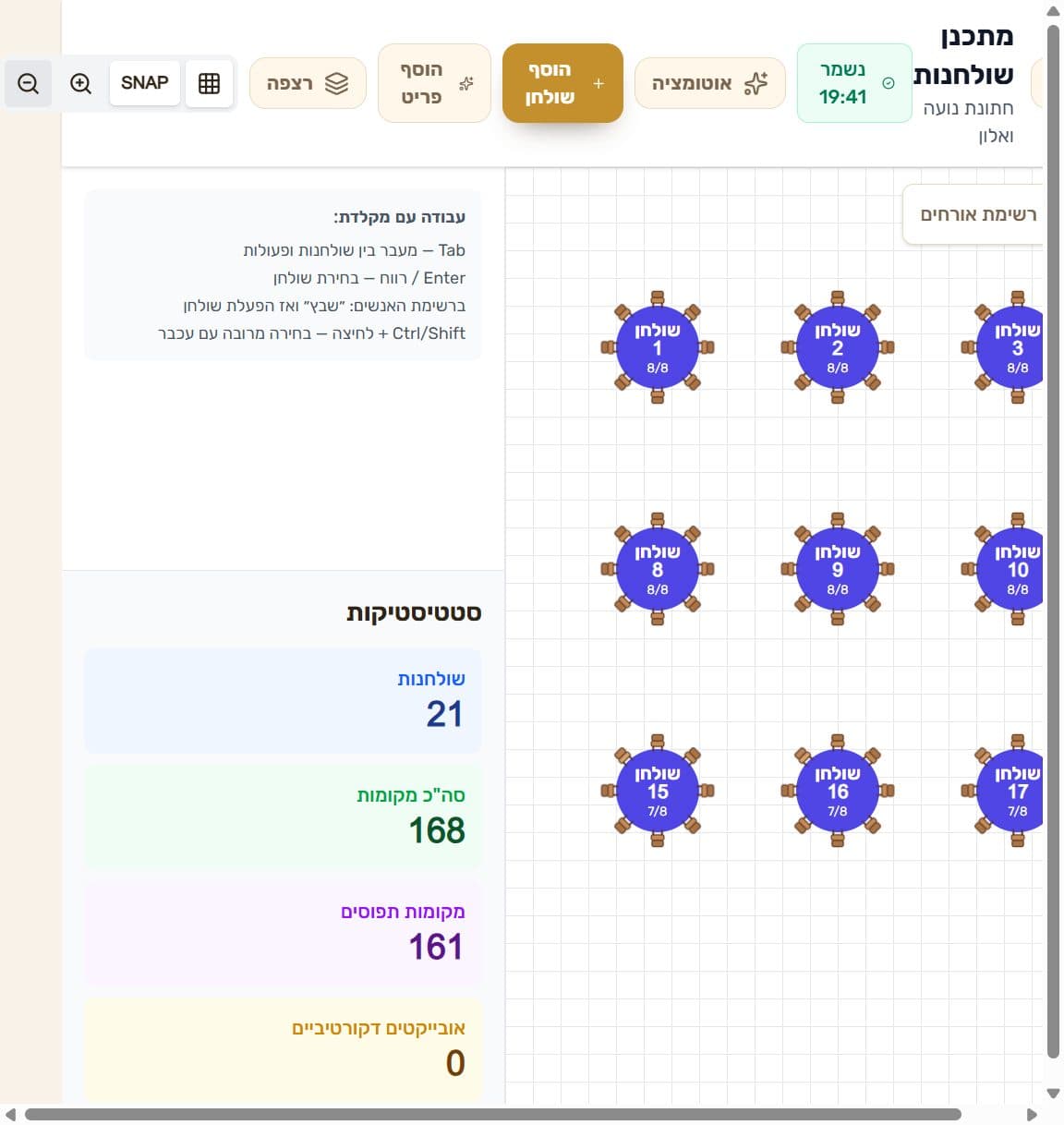The height and width of the screenshot is (1125, 1064).
Task: Click the check-circle icon beside נשמר
Action: (889, 83)
